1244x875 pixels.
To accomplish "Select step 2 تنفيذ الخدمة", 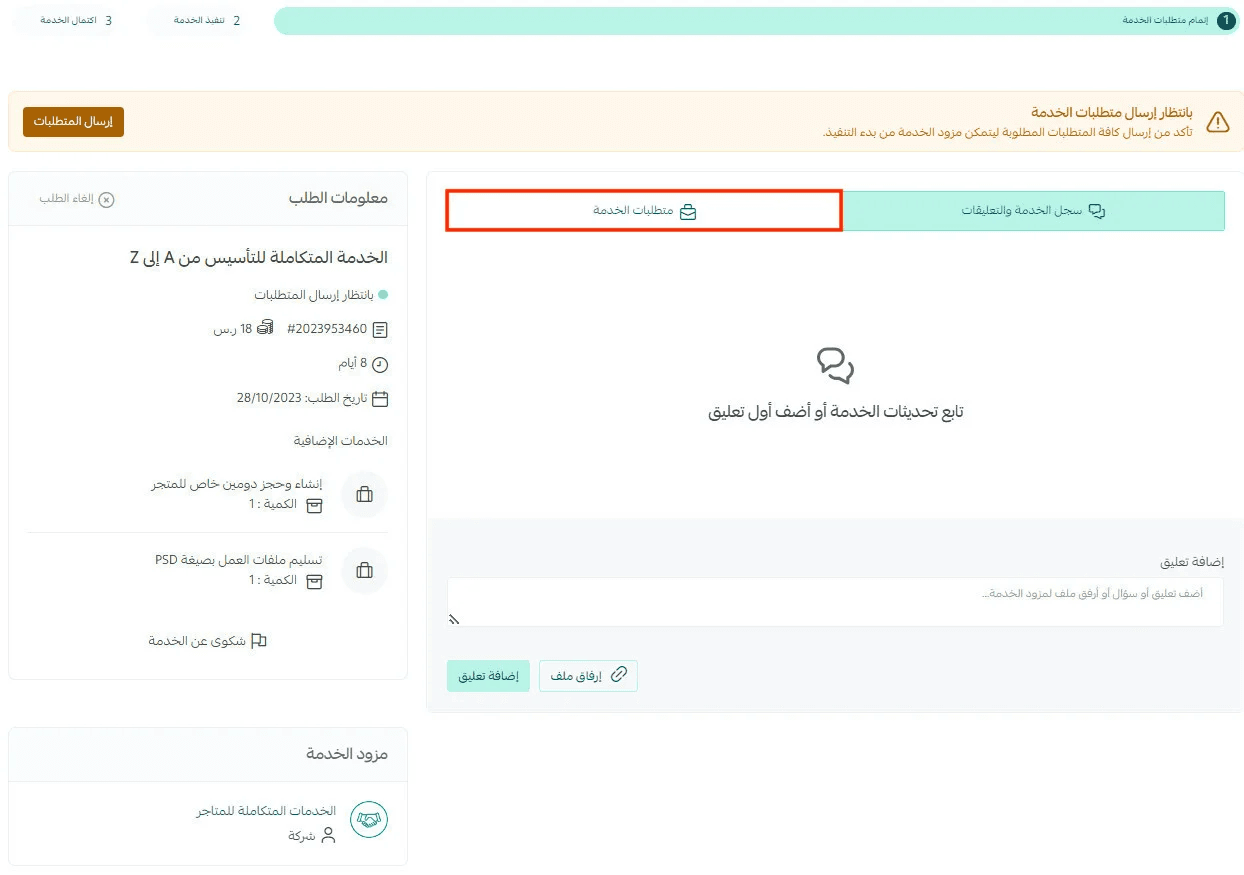I will point(206,20).
